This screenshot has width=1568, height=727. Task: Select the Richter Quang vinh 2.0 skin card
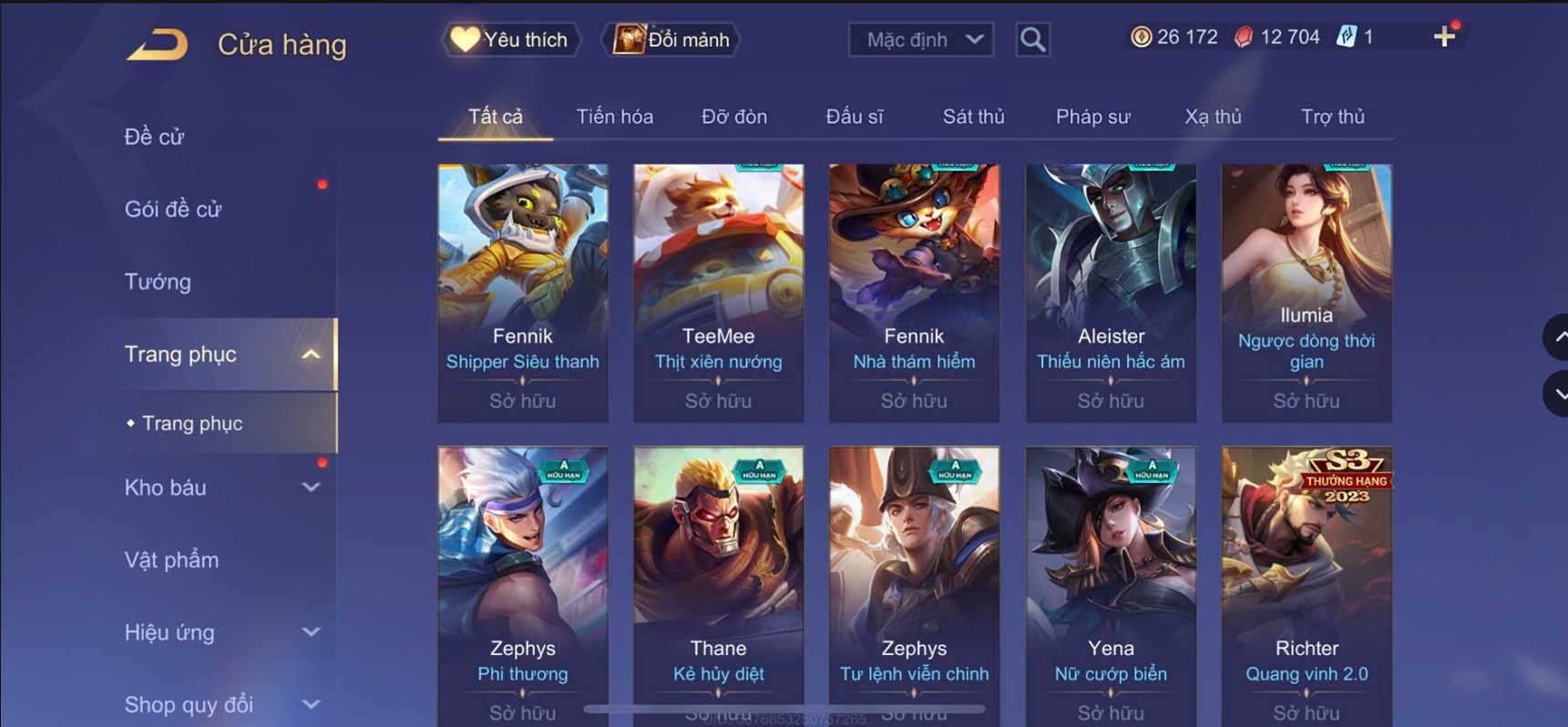1307,587
